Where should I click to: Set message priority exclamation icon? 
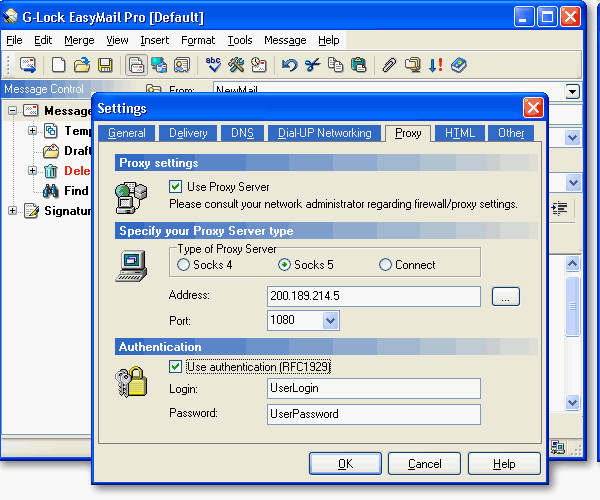435,65
